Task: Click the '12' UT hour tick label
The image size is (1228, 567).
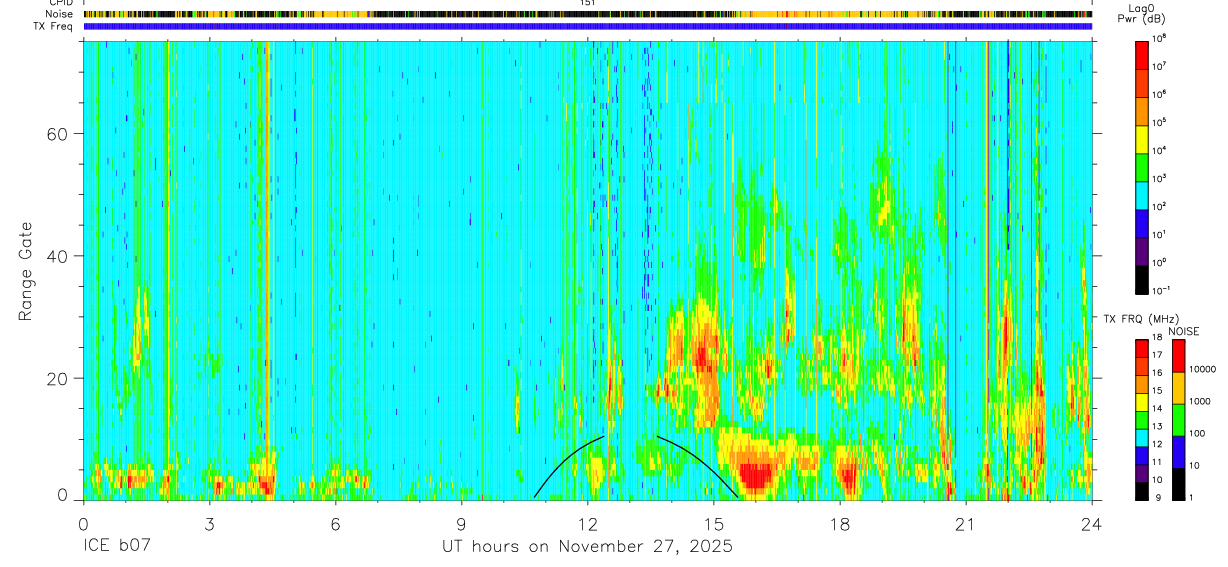Action: pyautogui.click(x=588, y=522)
